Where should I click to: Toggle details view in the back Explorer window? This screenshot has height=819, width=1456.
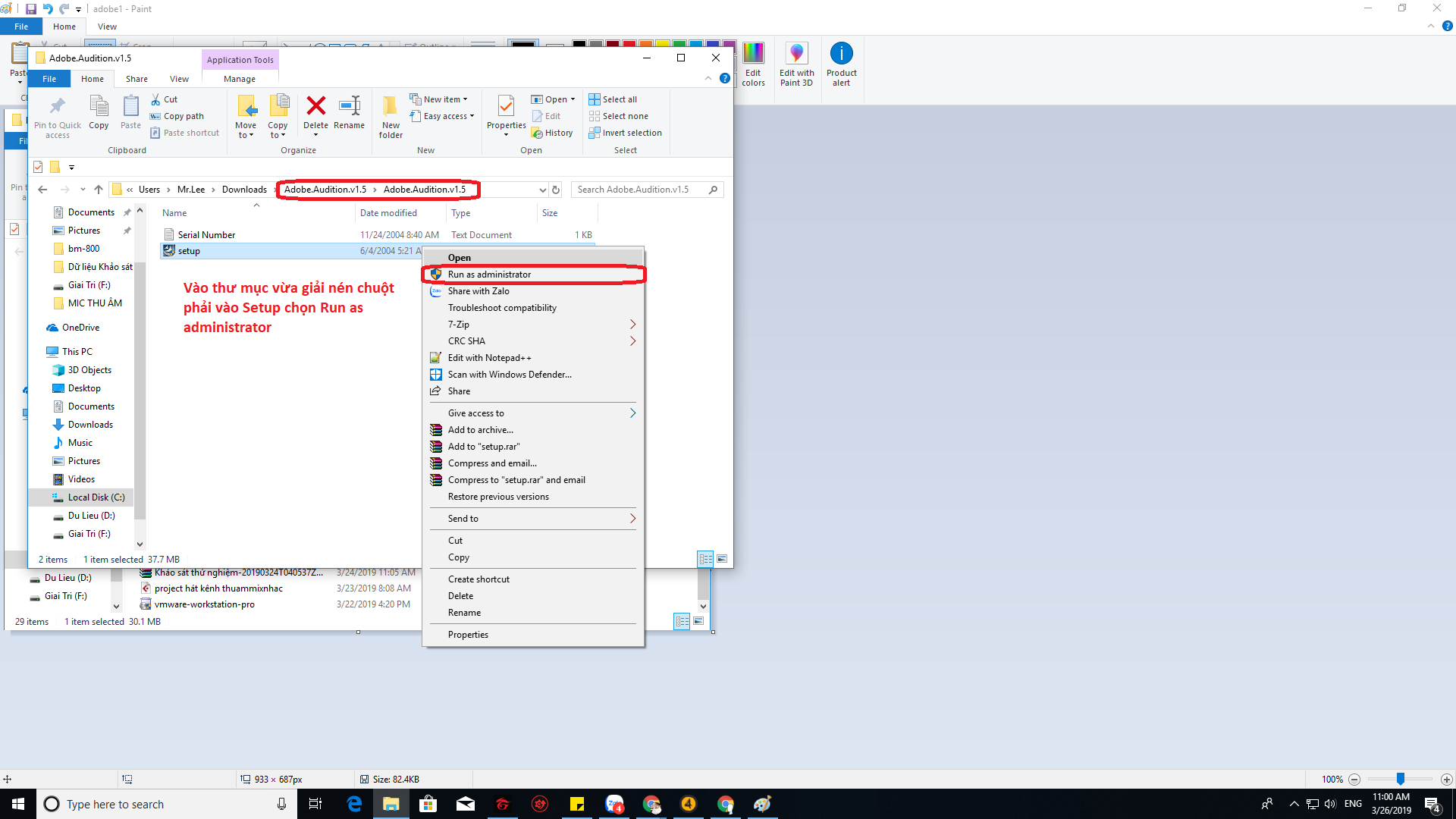click(x=682, y=621)
